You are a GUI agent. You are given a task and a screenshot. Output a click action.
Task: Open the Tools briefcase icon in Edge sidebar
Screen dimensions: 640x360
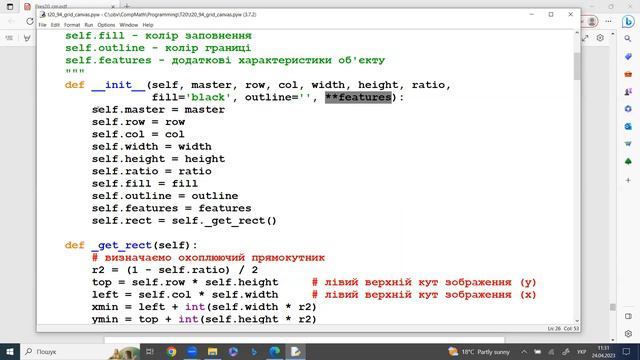point(628,74)
